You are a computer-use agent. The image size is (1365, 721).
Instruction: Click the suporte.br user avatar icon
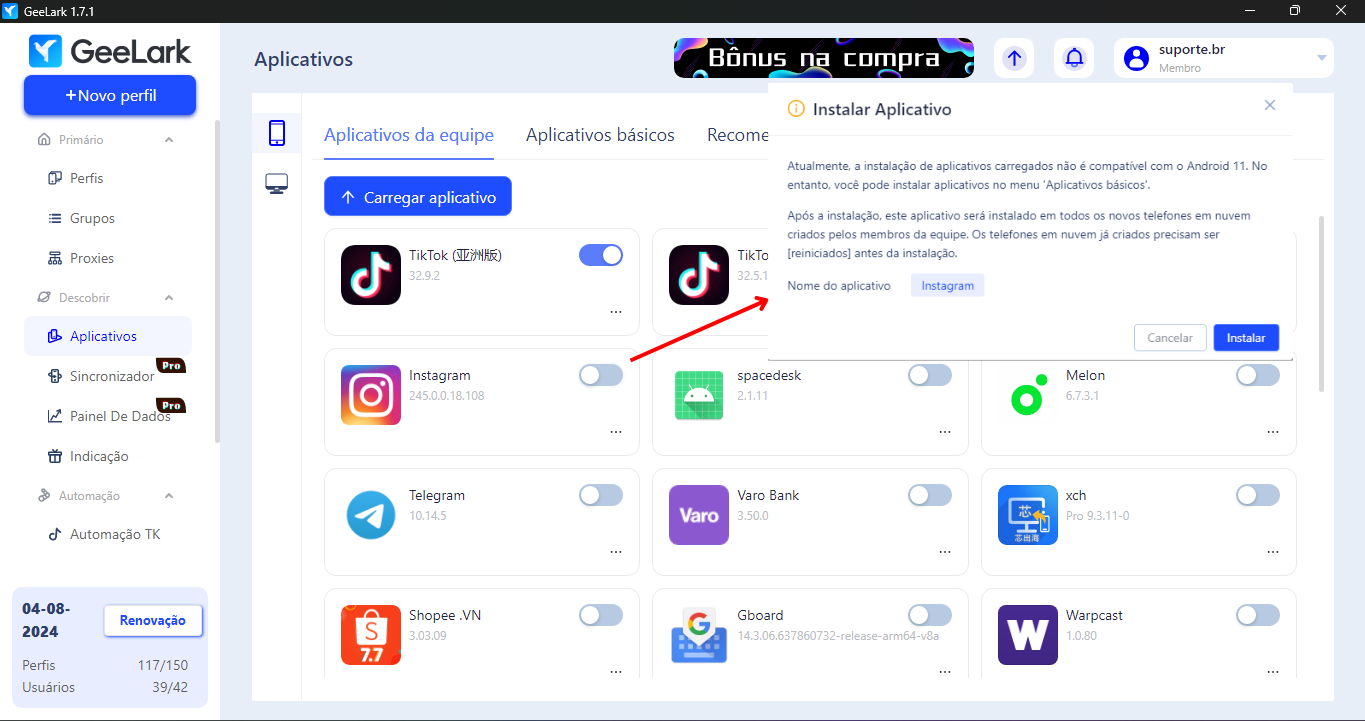[1136, 58]
